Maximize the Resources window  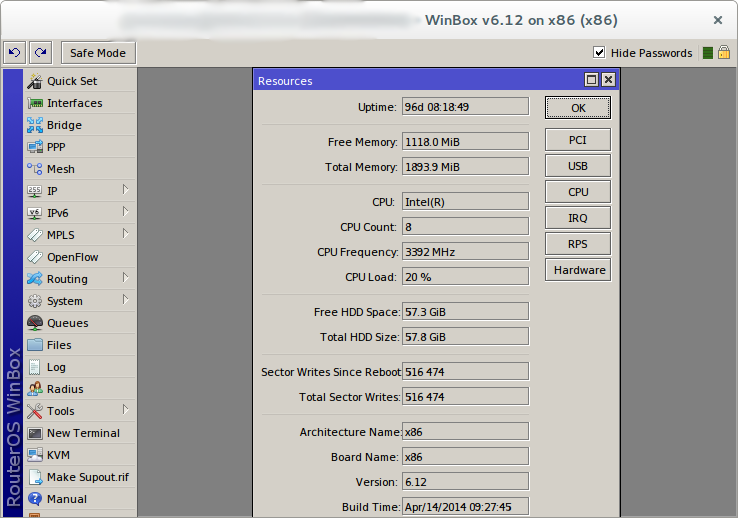591,80
